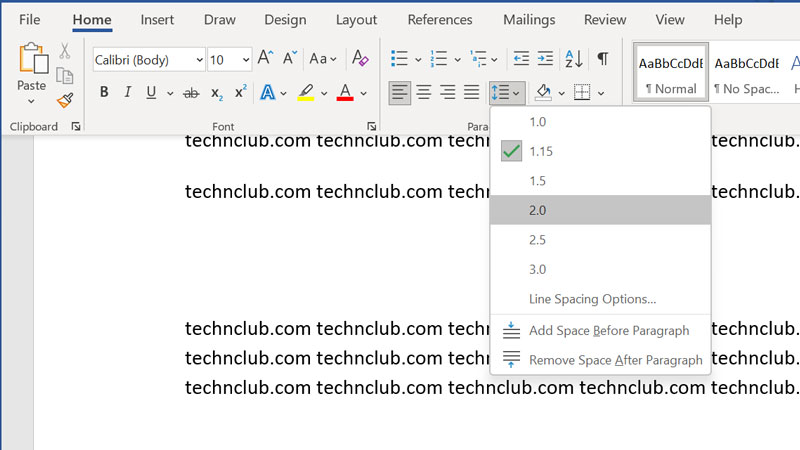Screen dimensions: 800x450
Task: Toggle bold formatting
Action: [x=104, y=92]
